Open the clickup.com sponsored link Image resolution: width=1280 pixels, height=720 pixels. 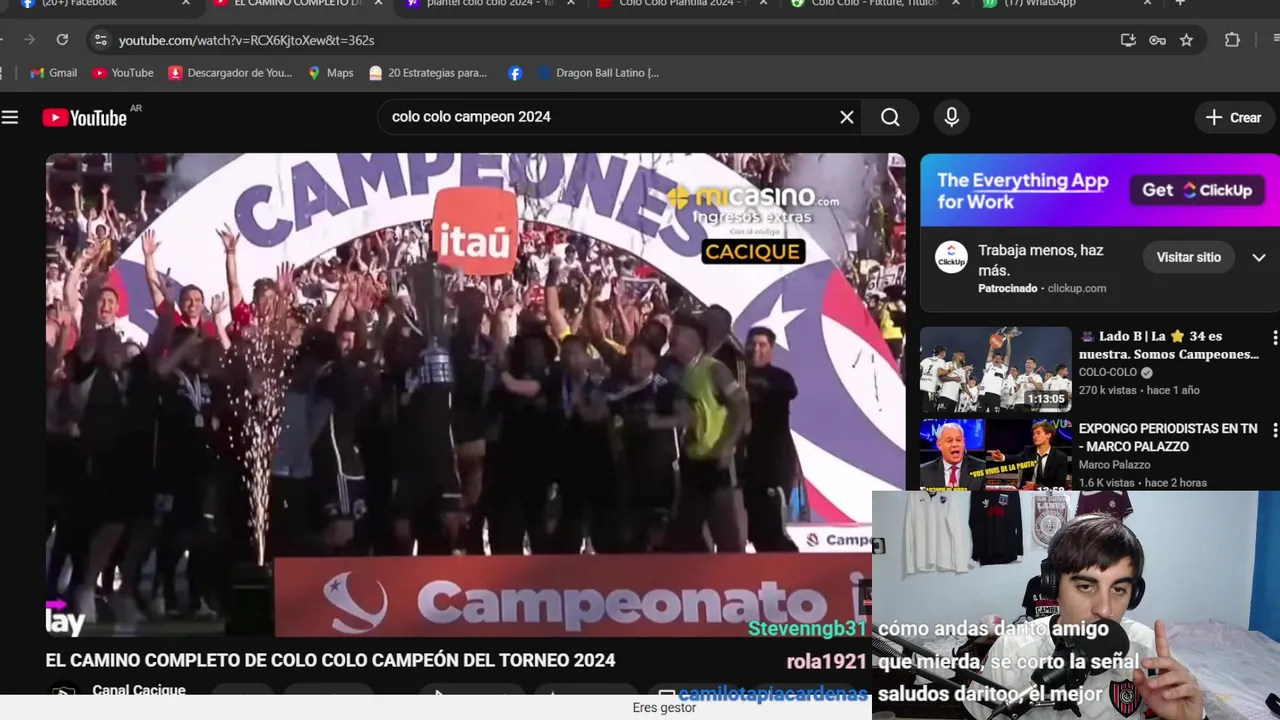(x=1076, y=288)
